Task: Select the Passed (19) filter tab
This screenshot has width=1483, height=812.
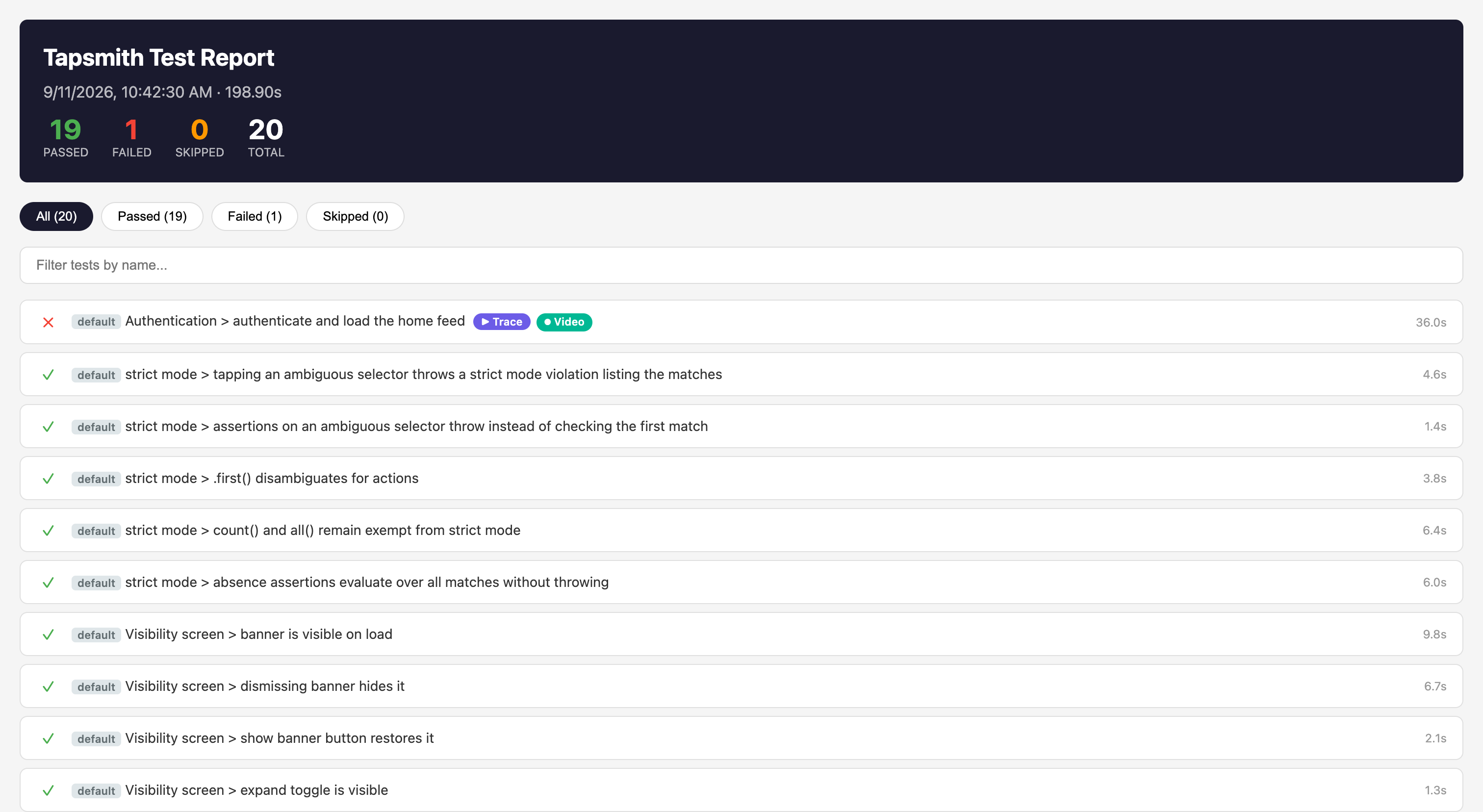Action: pos(152,216)
